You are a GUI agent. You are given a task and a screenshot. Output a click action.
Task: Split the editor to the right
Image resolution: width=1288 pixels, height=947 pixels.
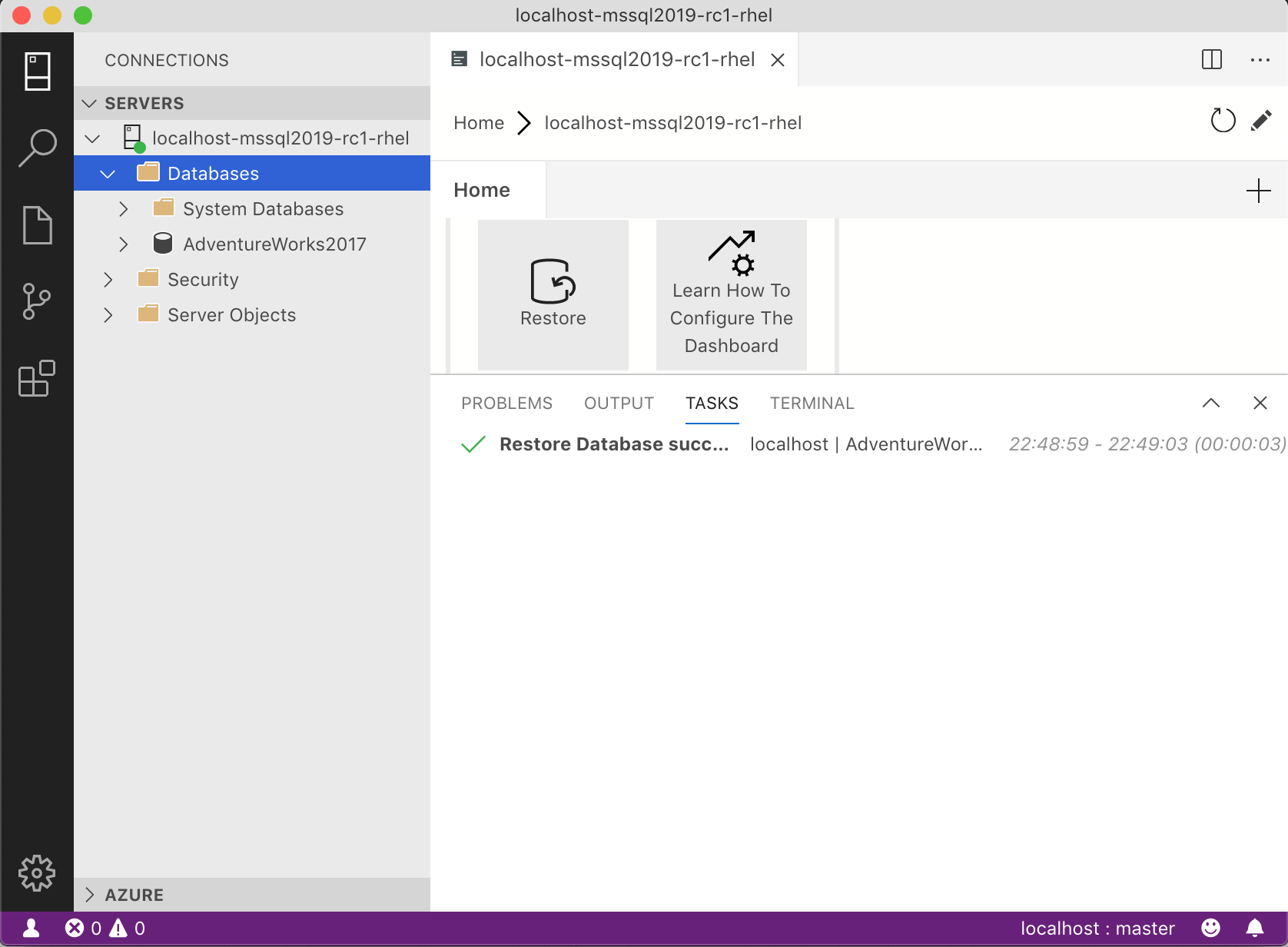pyautogui.click(x=1212, y=59)
